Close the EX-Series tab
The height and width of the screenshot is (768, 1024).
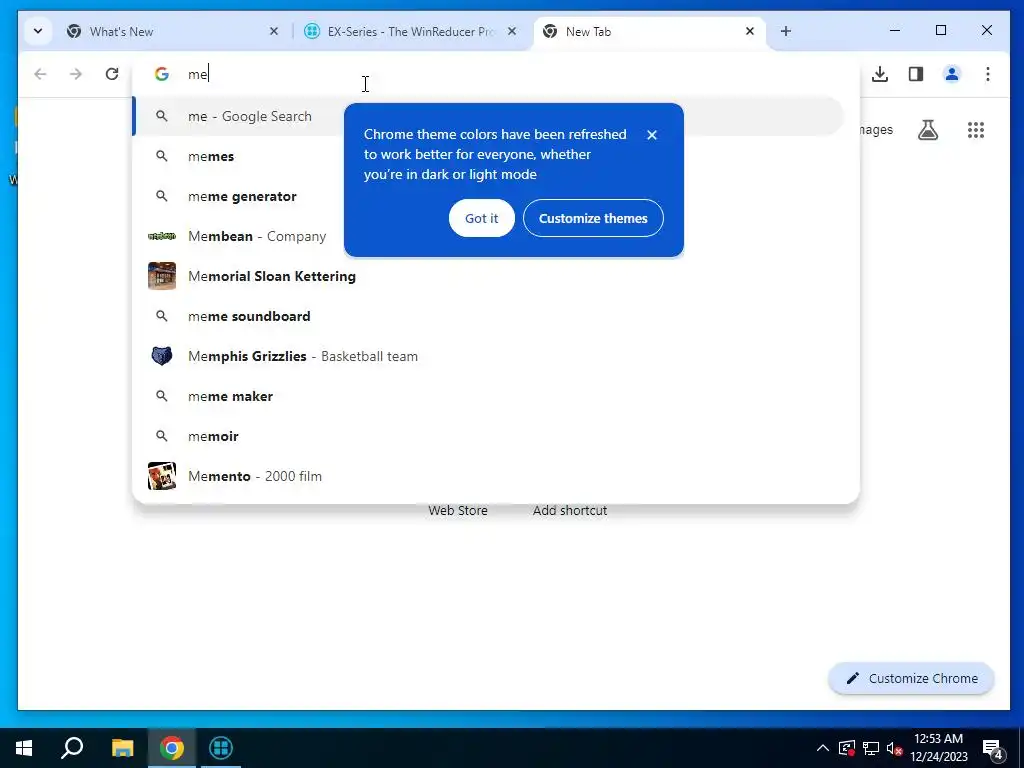pyautogui.click(x=512, y=31)
